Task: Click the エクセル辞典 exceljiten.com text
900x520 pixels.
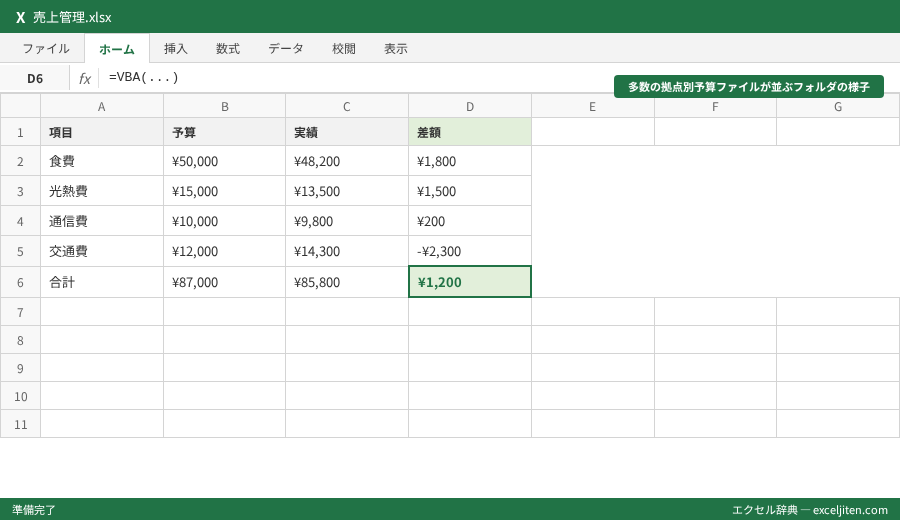Action: point(810,510)
